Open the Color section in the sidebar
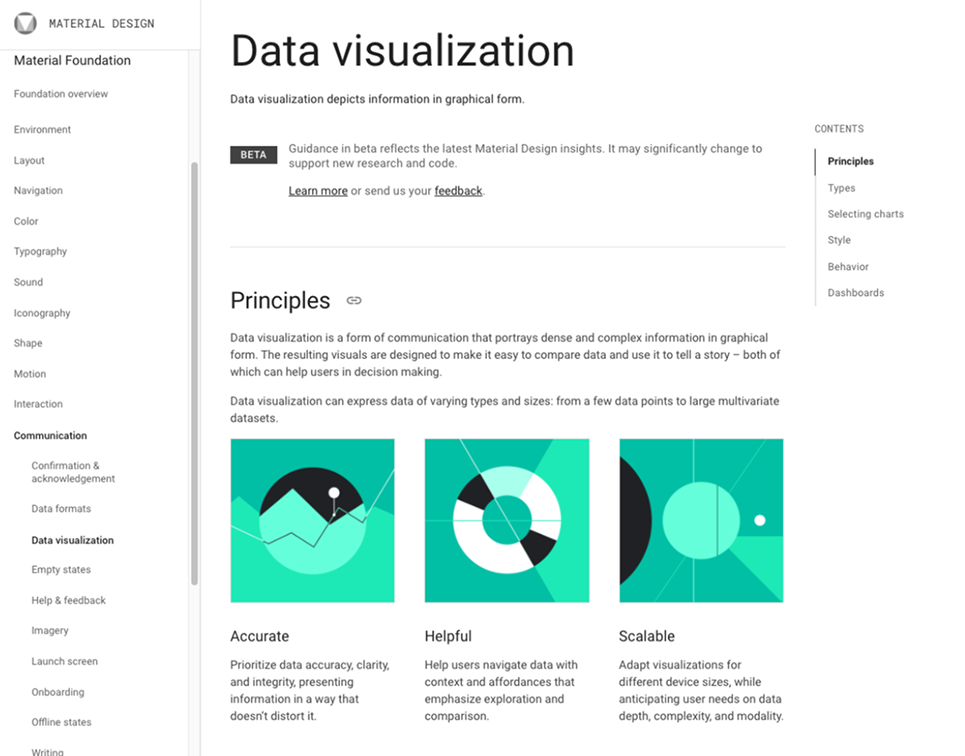The image size is (965, 756). point(26,221)
